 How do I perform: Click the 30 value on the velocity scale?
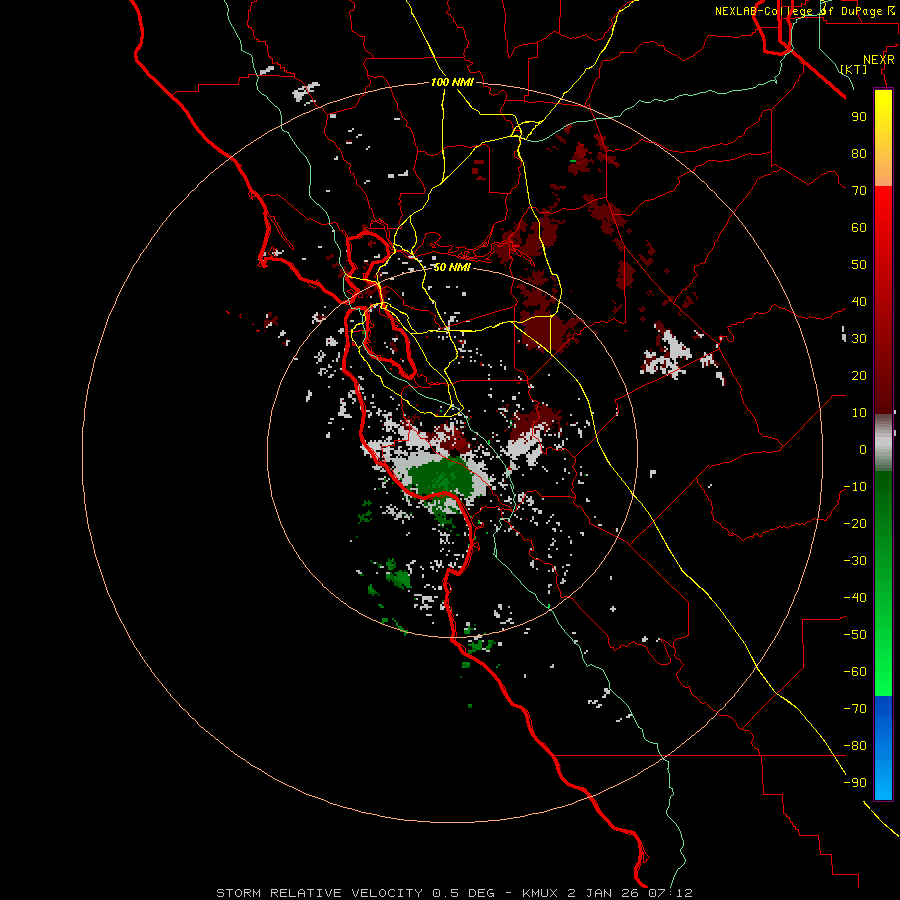click(859, 339)
